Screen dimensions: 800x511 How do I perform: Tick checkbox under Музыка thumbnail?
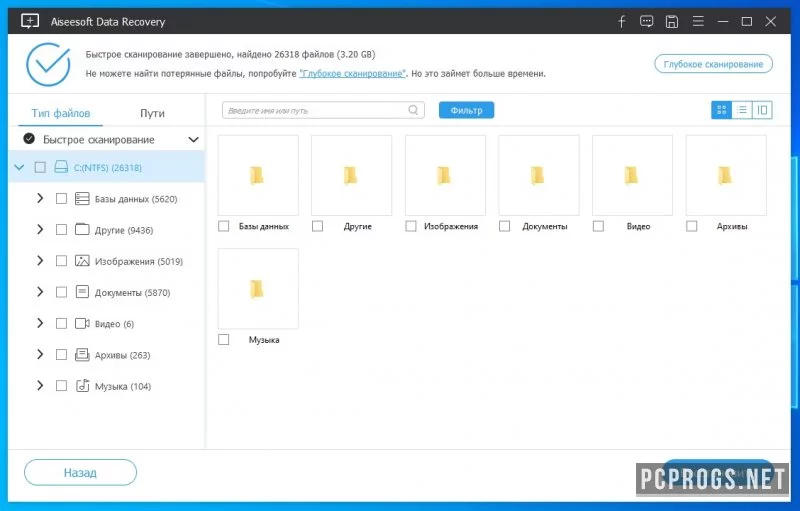pos(223,340)
